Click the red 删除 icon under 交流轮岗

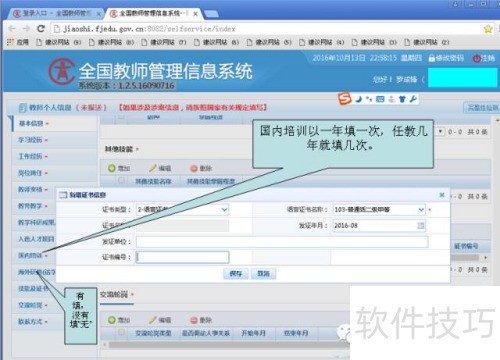click(194, 320)
